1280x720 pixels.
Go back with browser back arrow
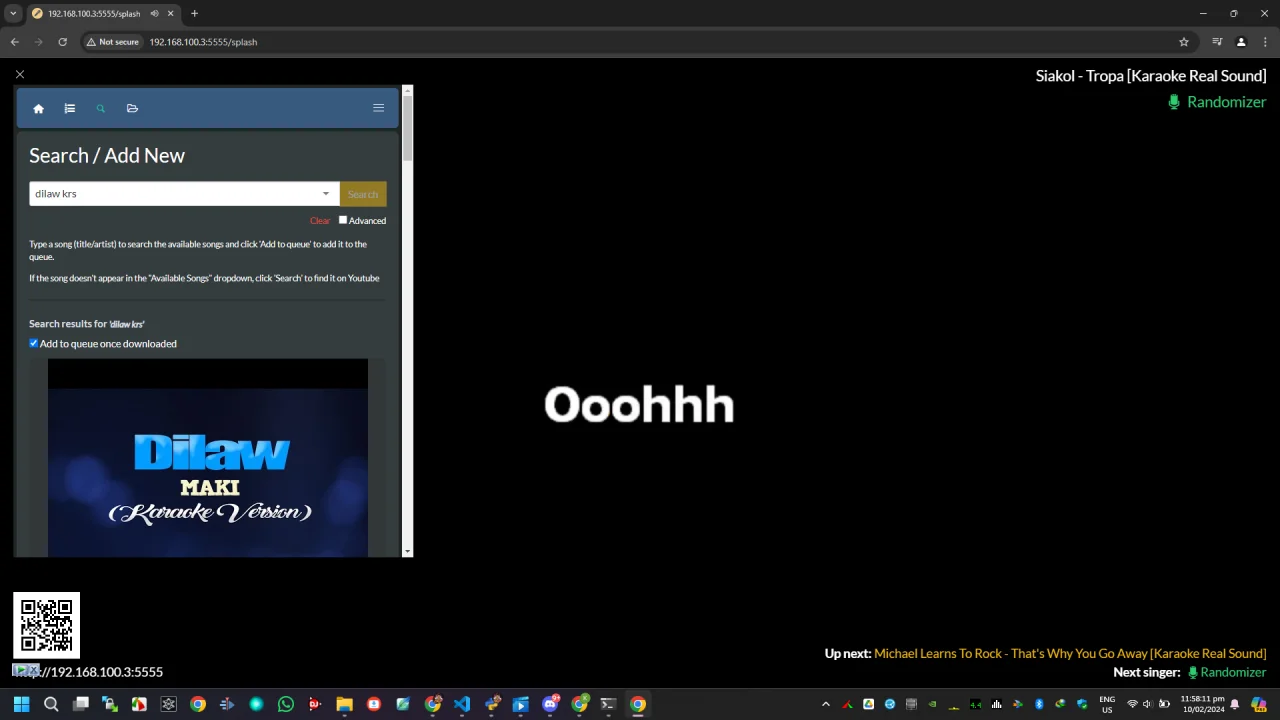(14, 42)
